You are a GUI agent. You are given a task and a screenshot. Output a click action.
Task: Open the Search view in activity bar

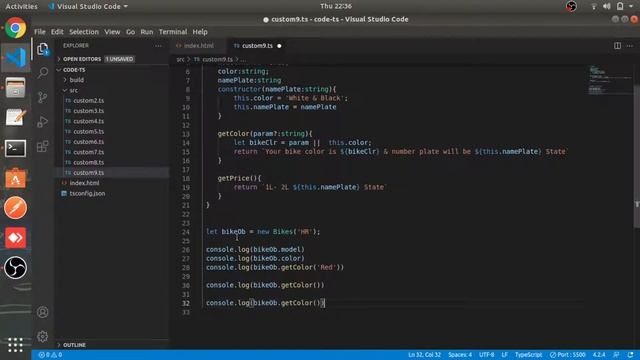coord(42,73)
